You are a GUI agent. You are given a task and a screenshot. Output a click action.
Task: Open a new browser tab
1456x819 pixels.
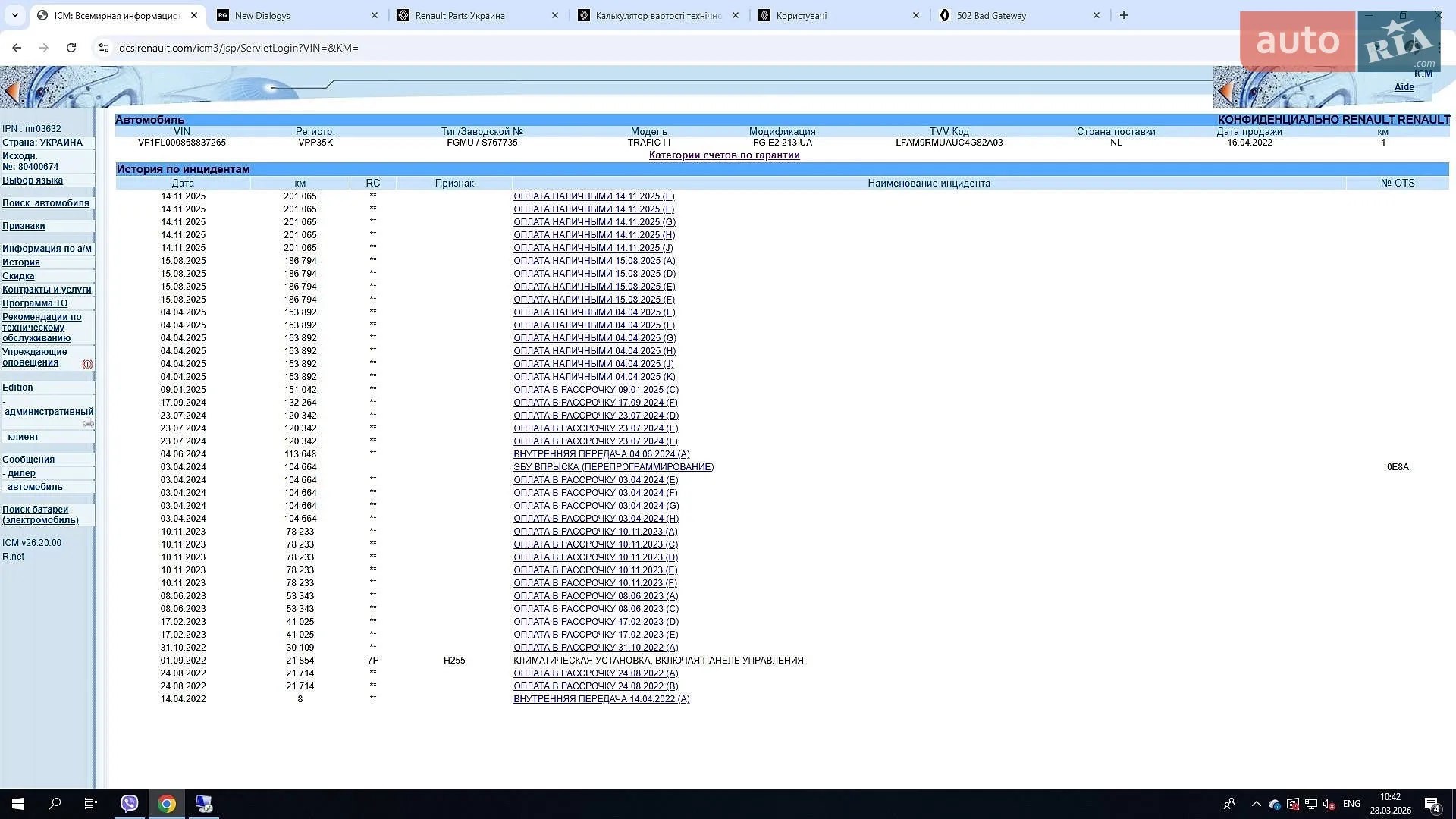pyautogui.click(x=1124, y=15)
